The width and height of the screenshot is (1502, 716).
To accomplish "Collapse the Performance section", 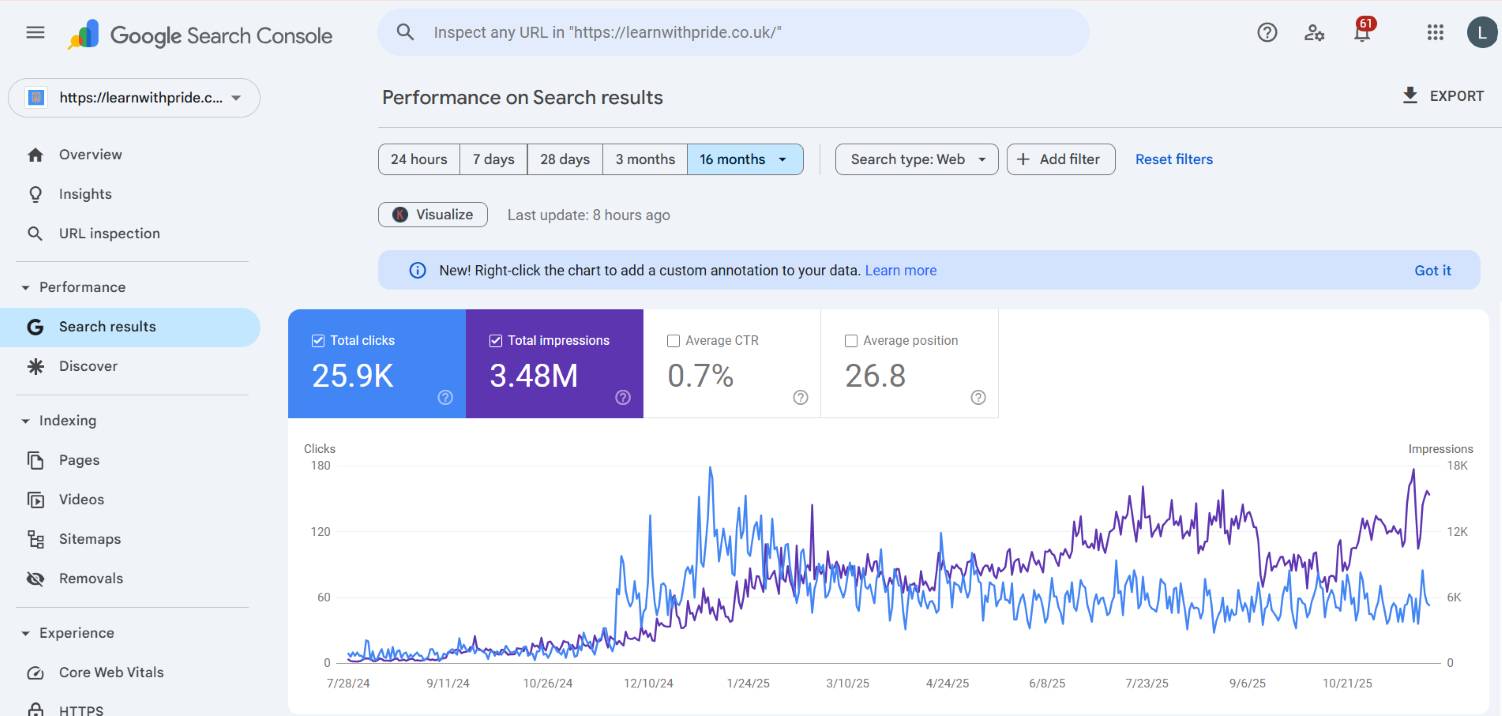I will pos(26,288).
